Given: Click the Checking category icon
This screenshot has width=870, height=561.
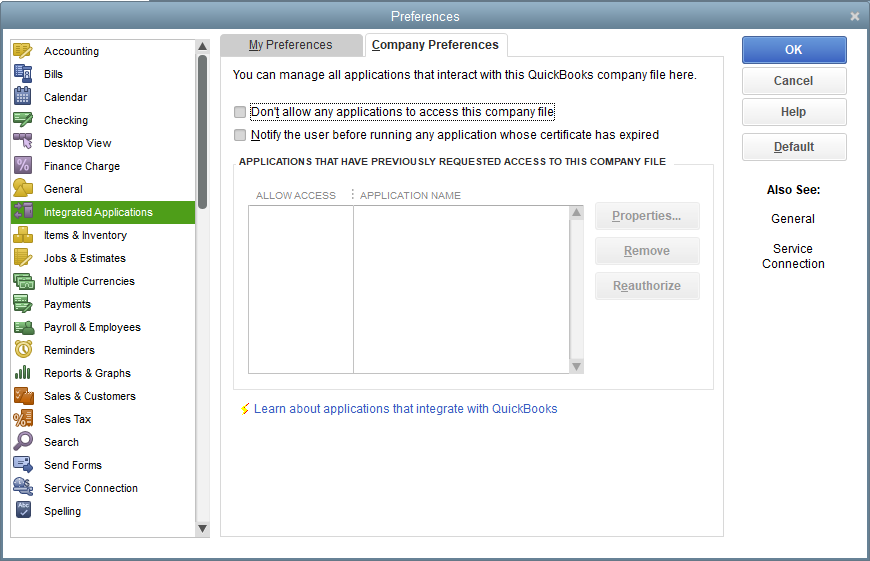Looking at the screenshot, I should pos(23,120).
